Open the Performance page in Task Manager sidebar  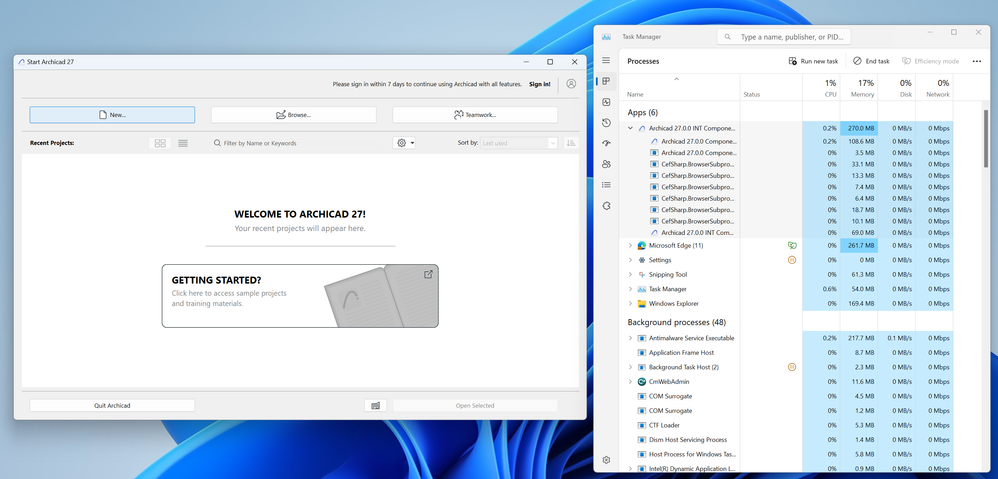tap(606, 102)
